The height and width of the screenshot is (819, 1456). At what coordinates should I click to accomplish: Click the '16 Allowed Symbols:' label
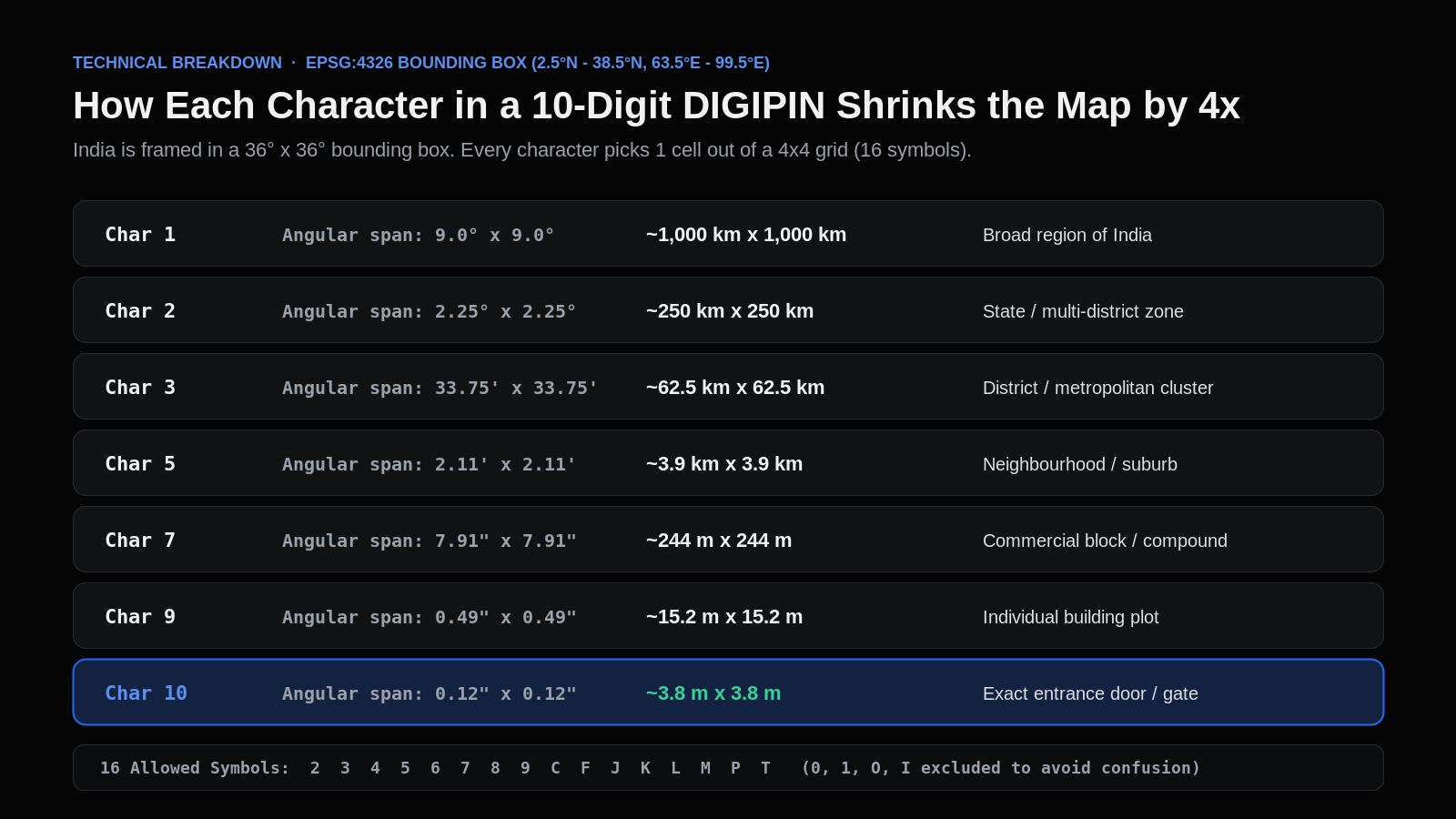195,768
